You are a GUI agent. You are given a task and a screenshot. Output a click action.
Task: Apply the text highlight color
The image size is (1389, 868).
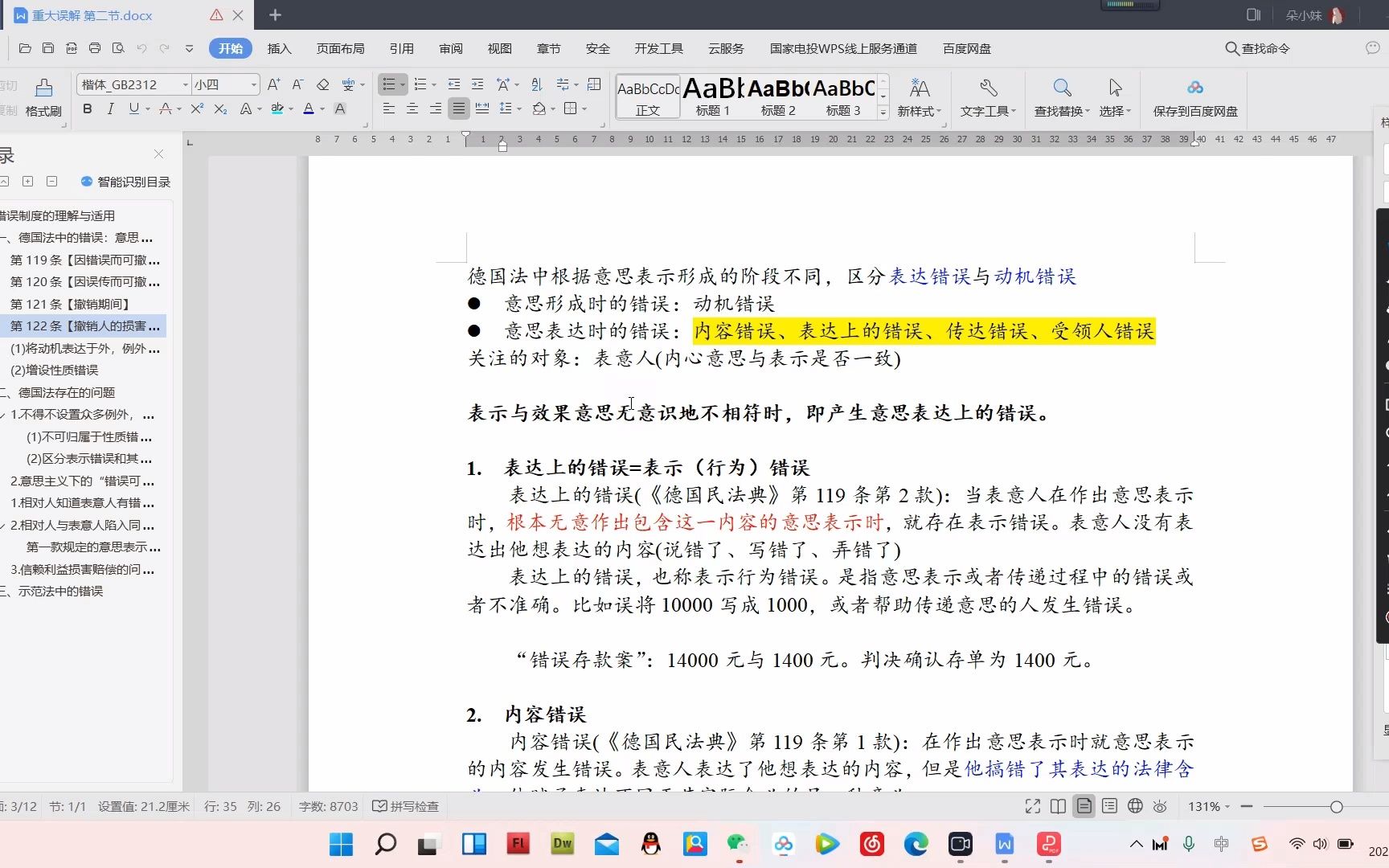(x=277, y=108)
